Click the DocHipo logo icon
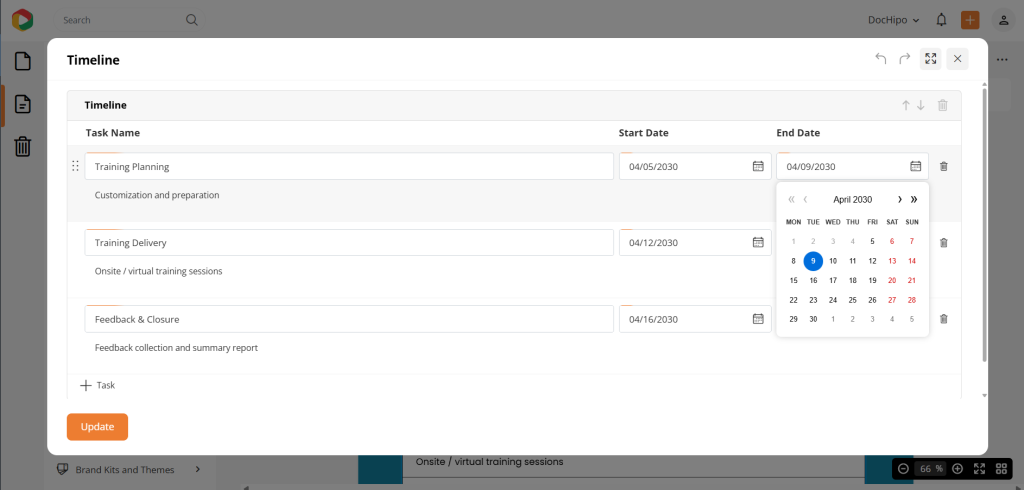This screenshot has height=490, width=1024. tap(22, 20)
